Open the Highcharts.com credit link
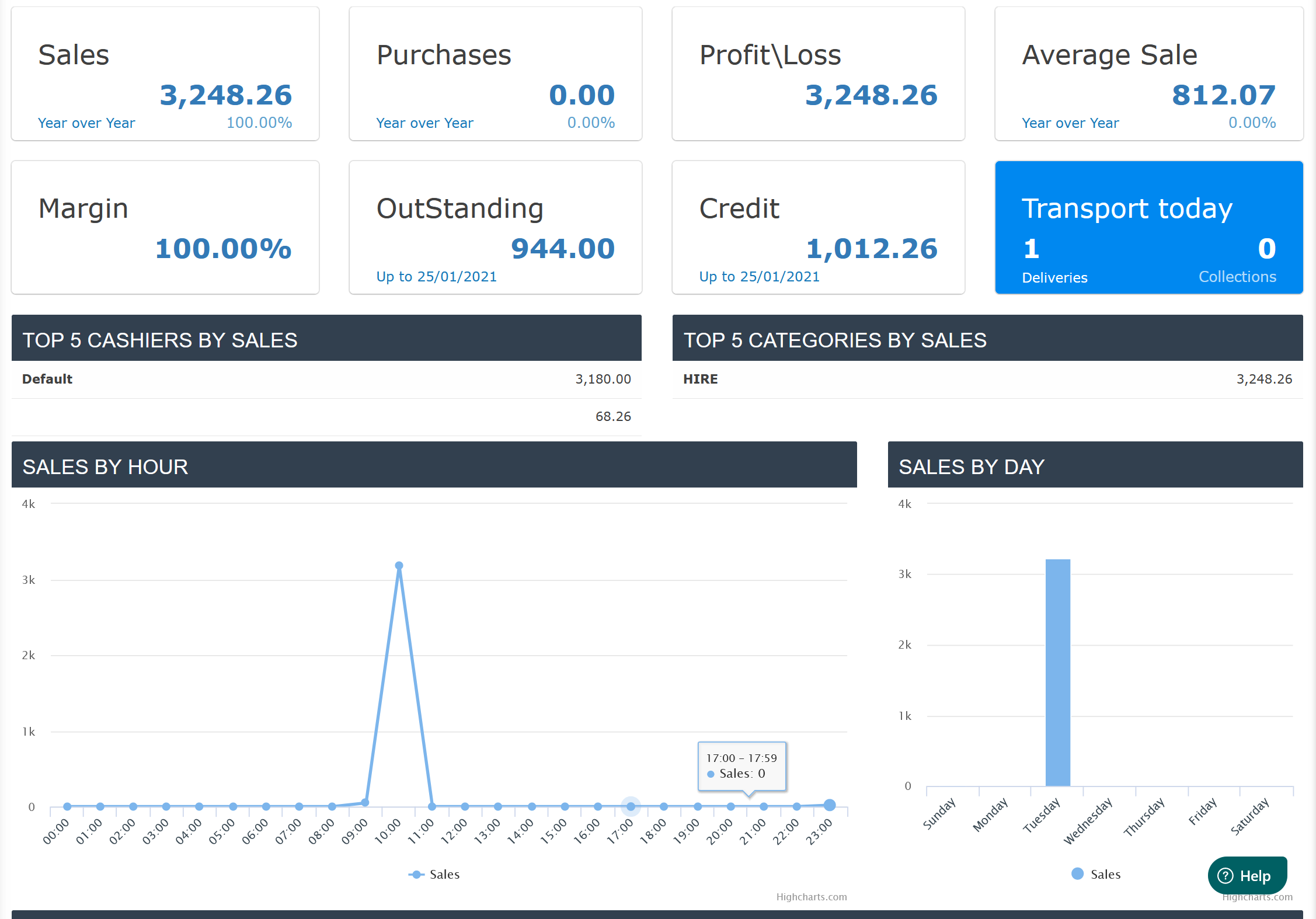 point(811,897)
